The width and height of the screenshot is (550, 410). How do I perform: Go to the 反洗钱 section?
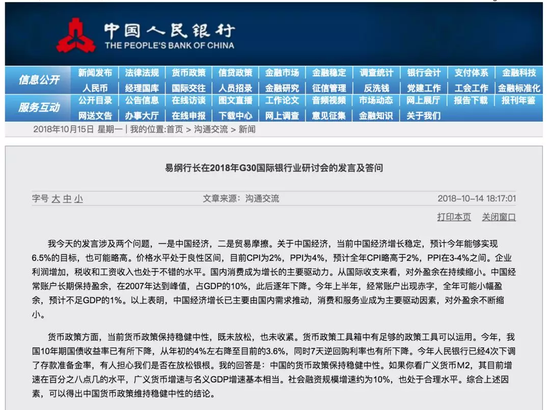376,88
